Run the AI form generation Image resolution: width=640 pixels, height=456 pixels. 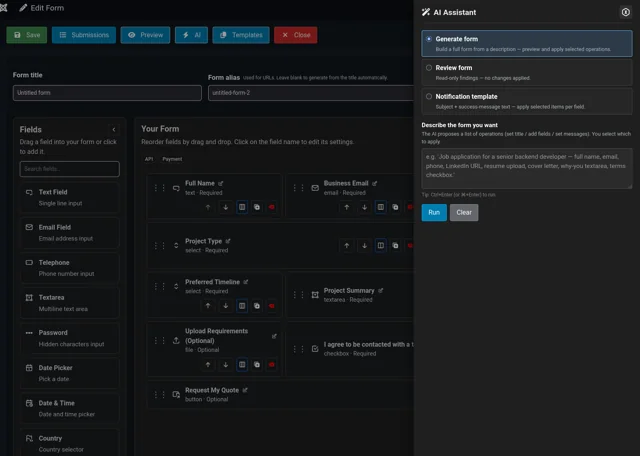point(434,213)
